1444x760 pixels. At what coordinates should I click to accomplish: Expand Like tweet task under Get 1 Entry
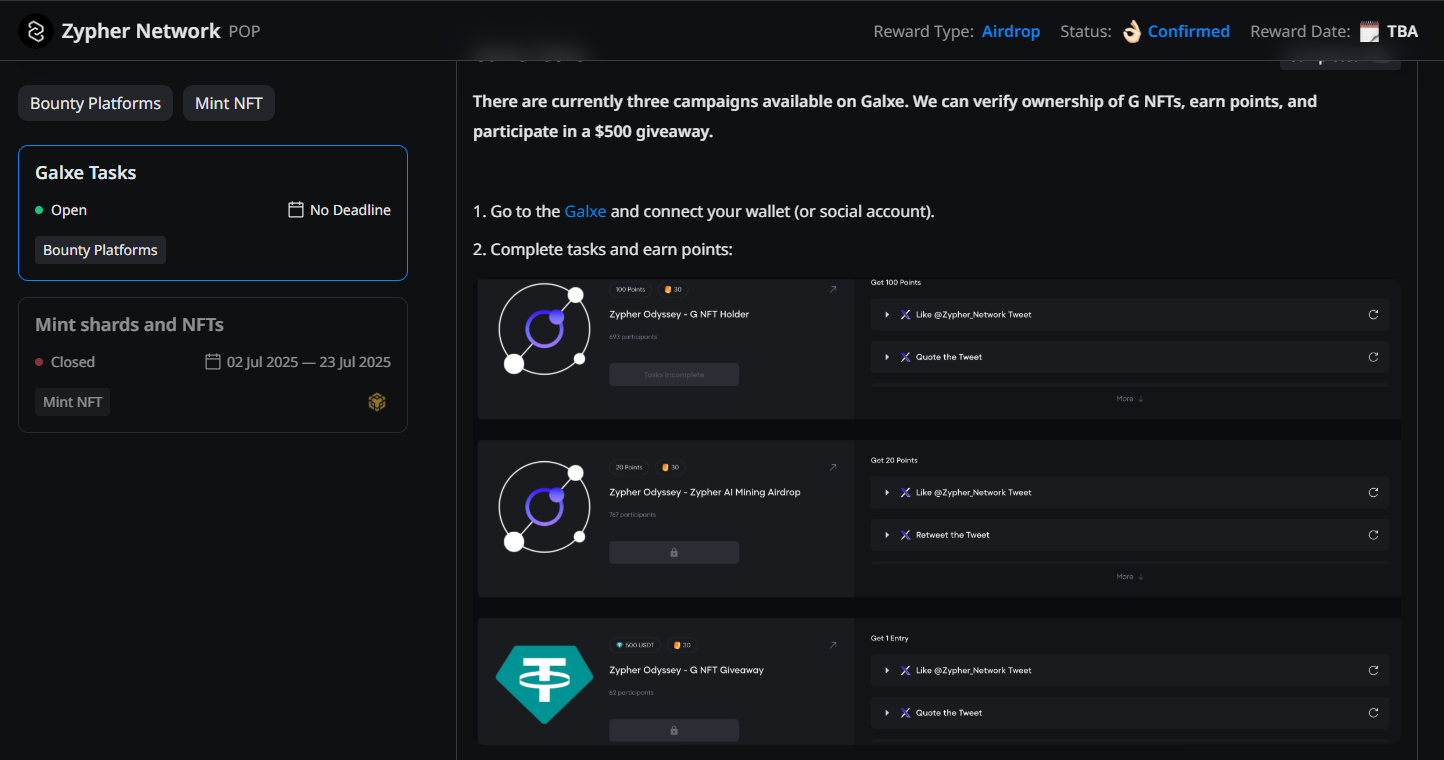886,670
